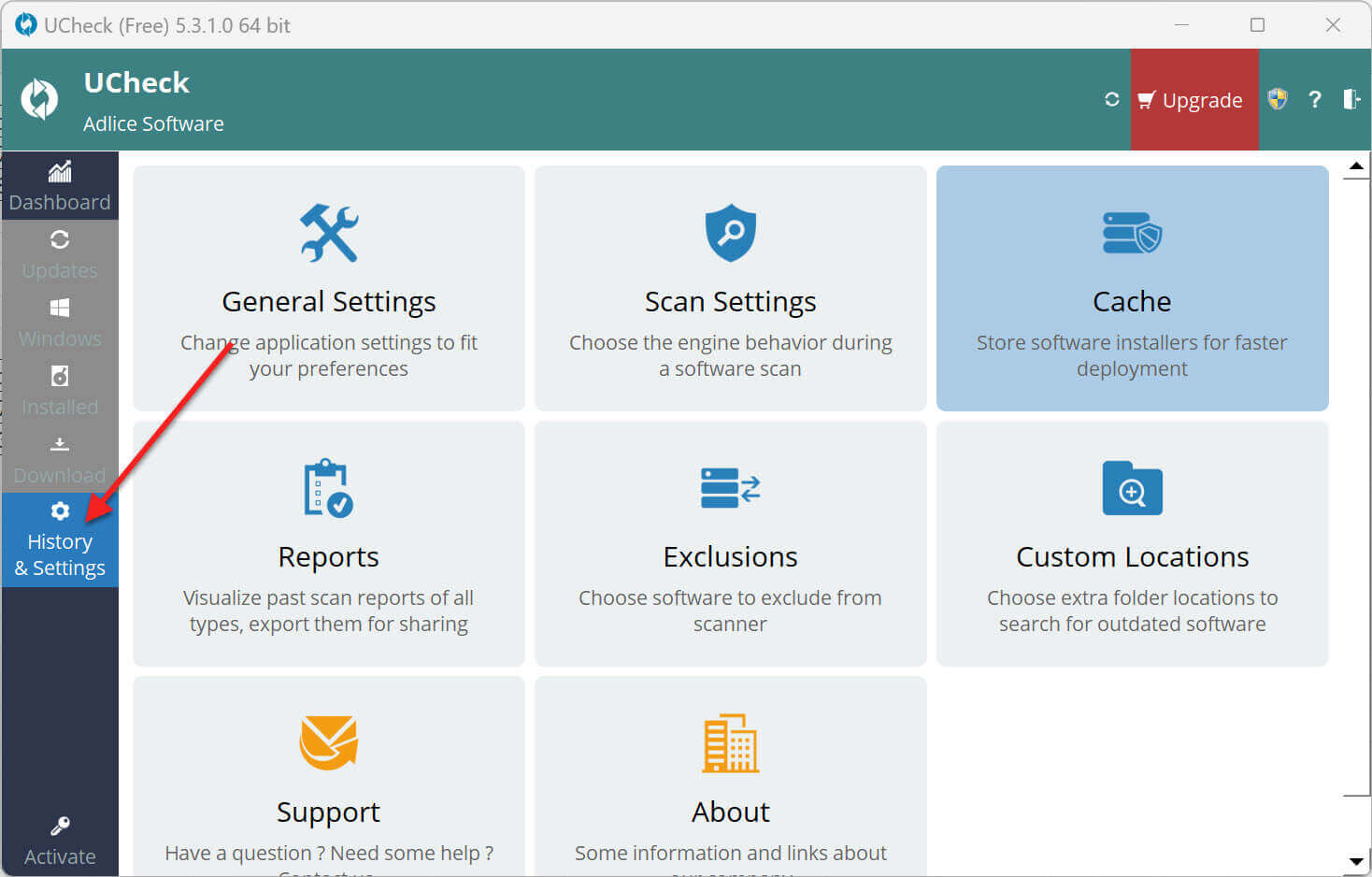This screenshot has height=877, width=1372.
Task: Click the Scan Settings title
Action: [x=731, y=302]
